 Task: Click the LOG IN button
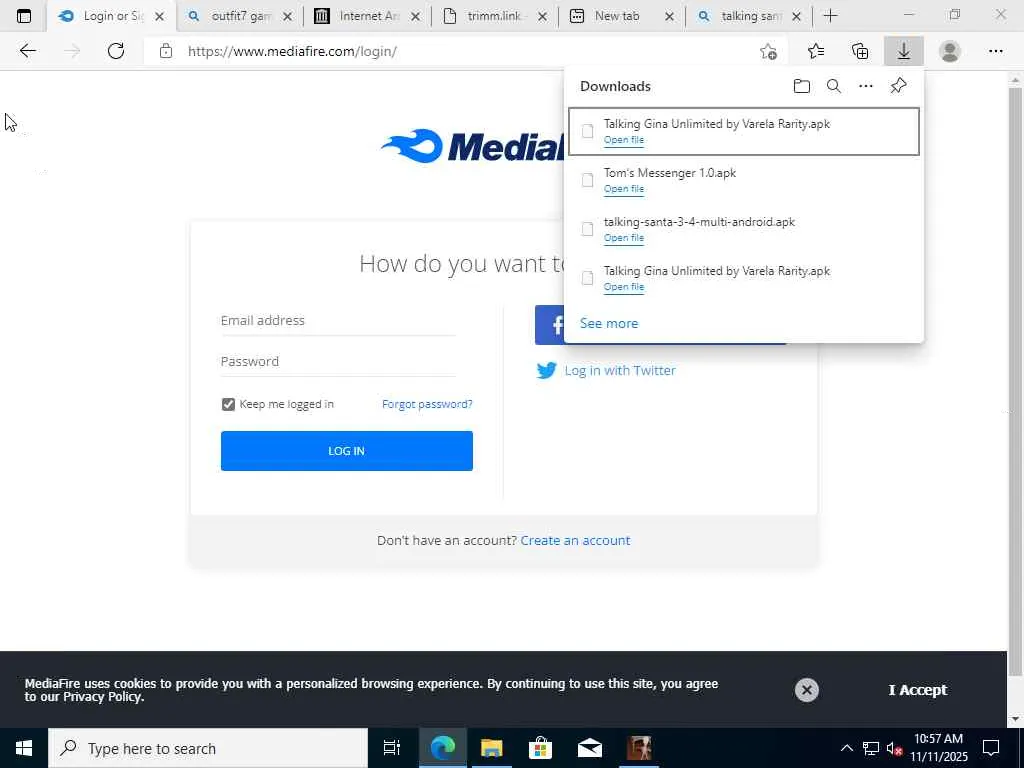pyautogui.click(x=347, y=451)
